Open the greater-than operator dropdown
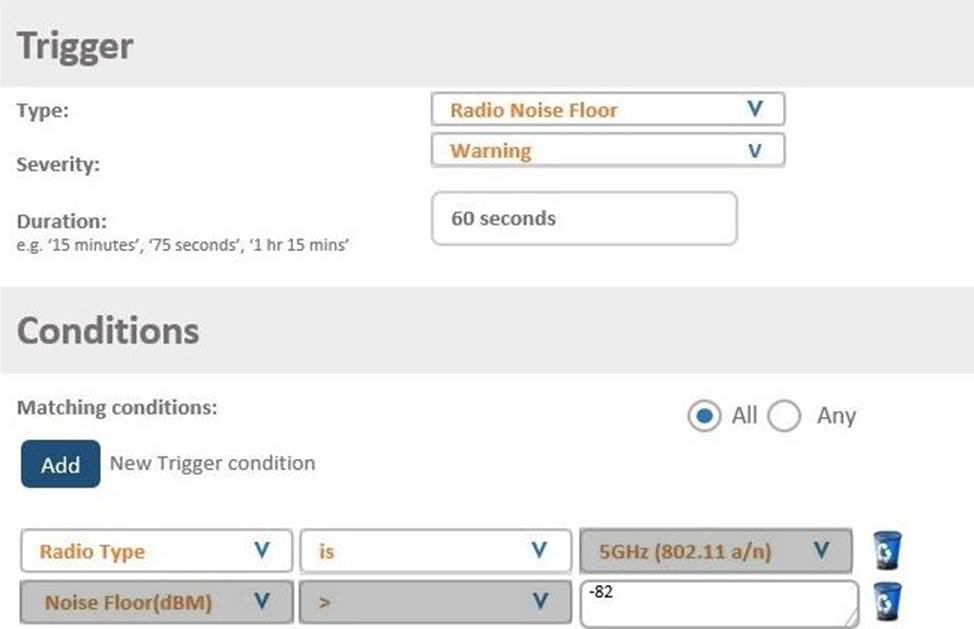Screen dimensions: 974x629 [435, 602]
